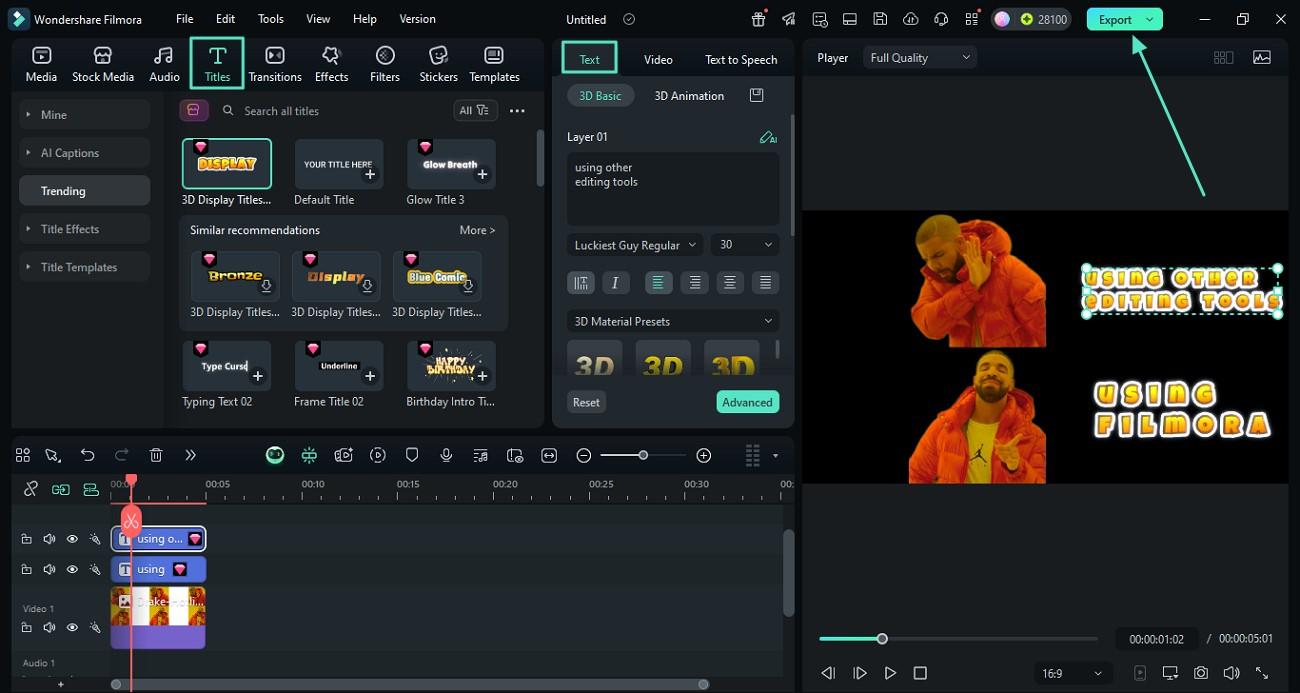Open the View menu

point(318,19)
